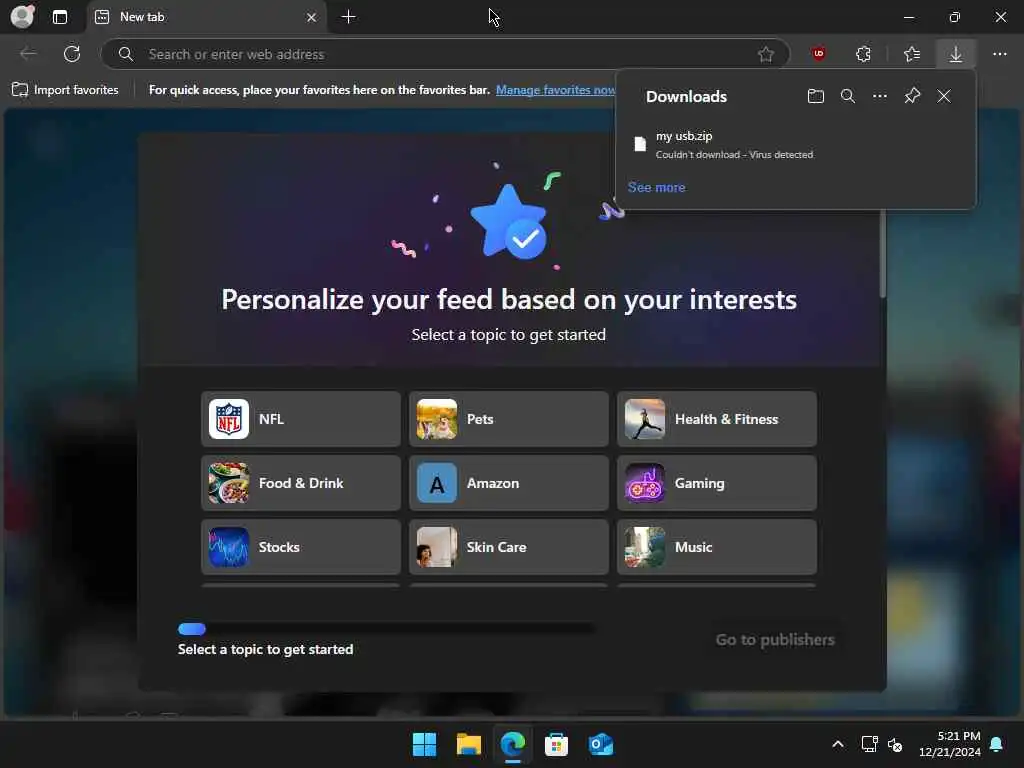The height and width of the screenshot is (768, 1024).
Task: Open more options in Downloads panel
Action: (880, 96)
